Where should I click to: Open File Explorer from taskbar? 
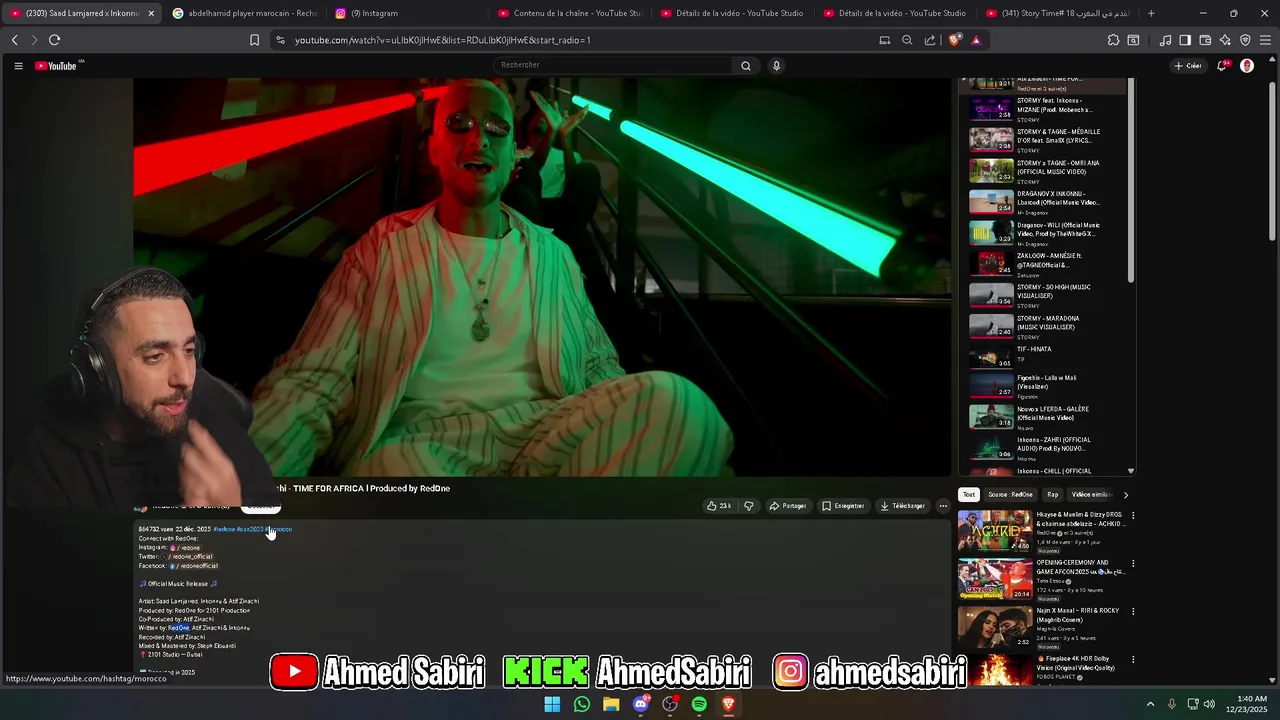(x=611, y=704)
